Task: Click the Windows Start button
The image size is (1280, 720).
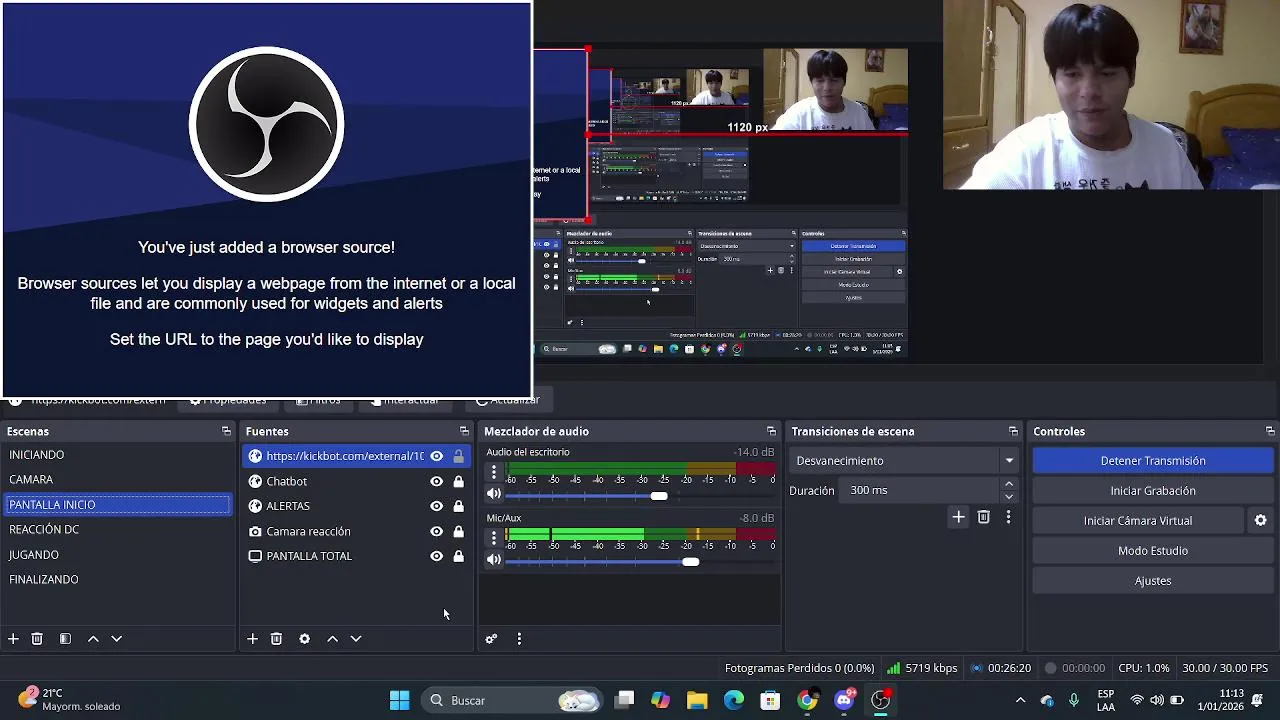Action: [399, 700]
